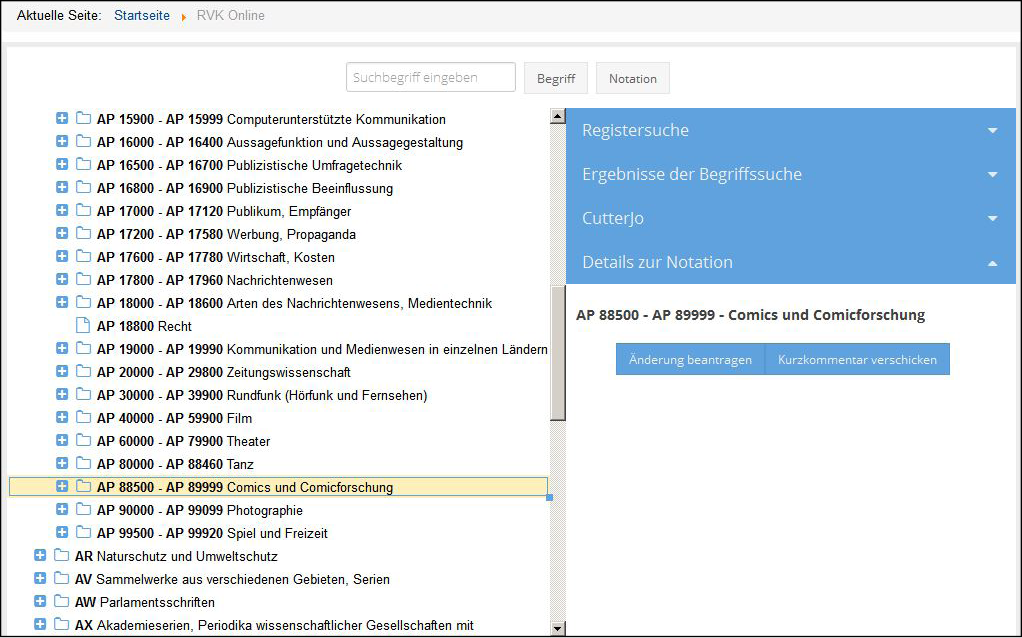Select AP 17800 - AP 17960 Nachrichtenwesen entry

(x=214, y=280)
